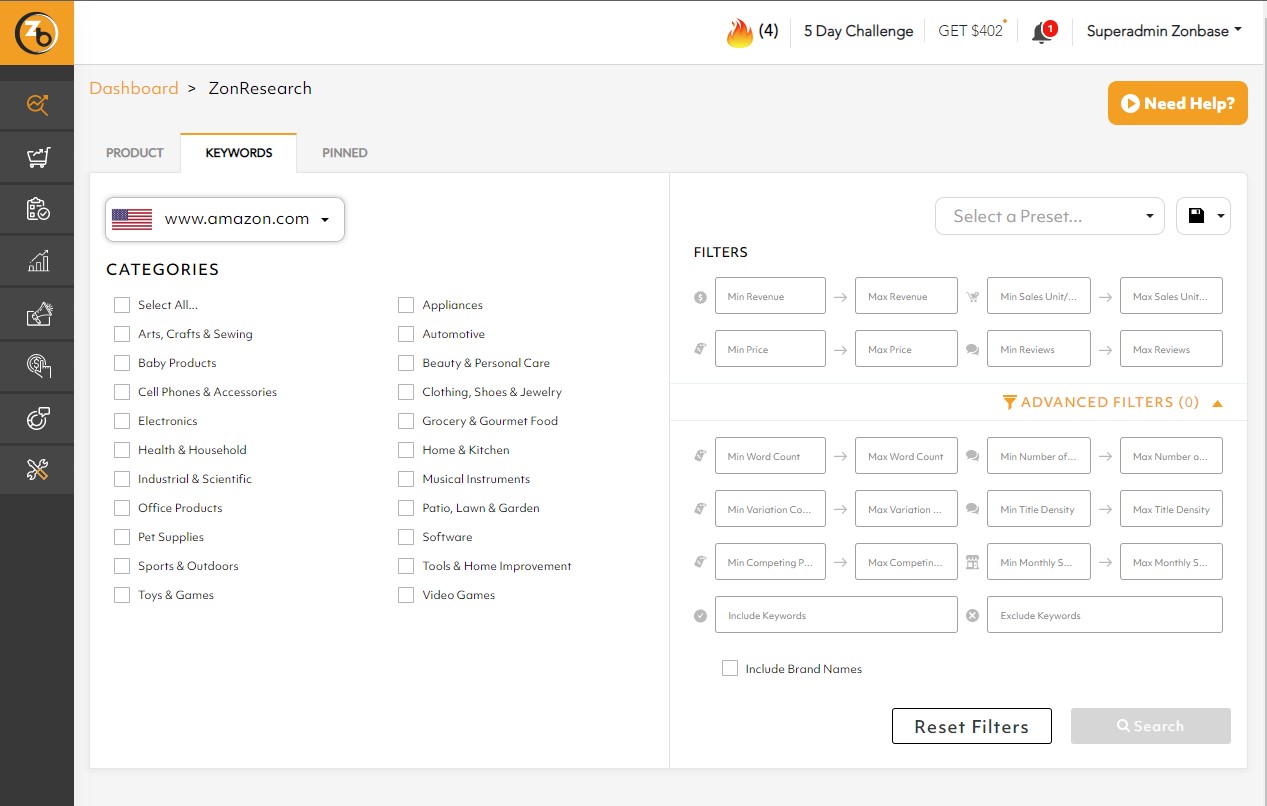Viewport: 1267px width, 806px height.
Task: Switch to the PRODUCT tab
Action: point(134,152)
